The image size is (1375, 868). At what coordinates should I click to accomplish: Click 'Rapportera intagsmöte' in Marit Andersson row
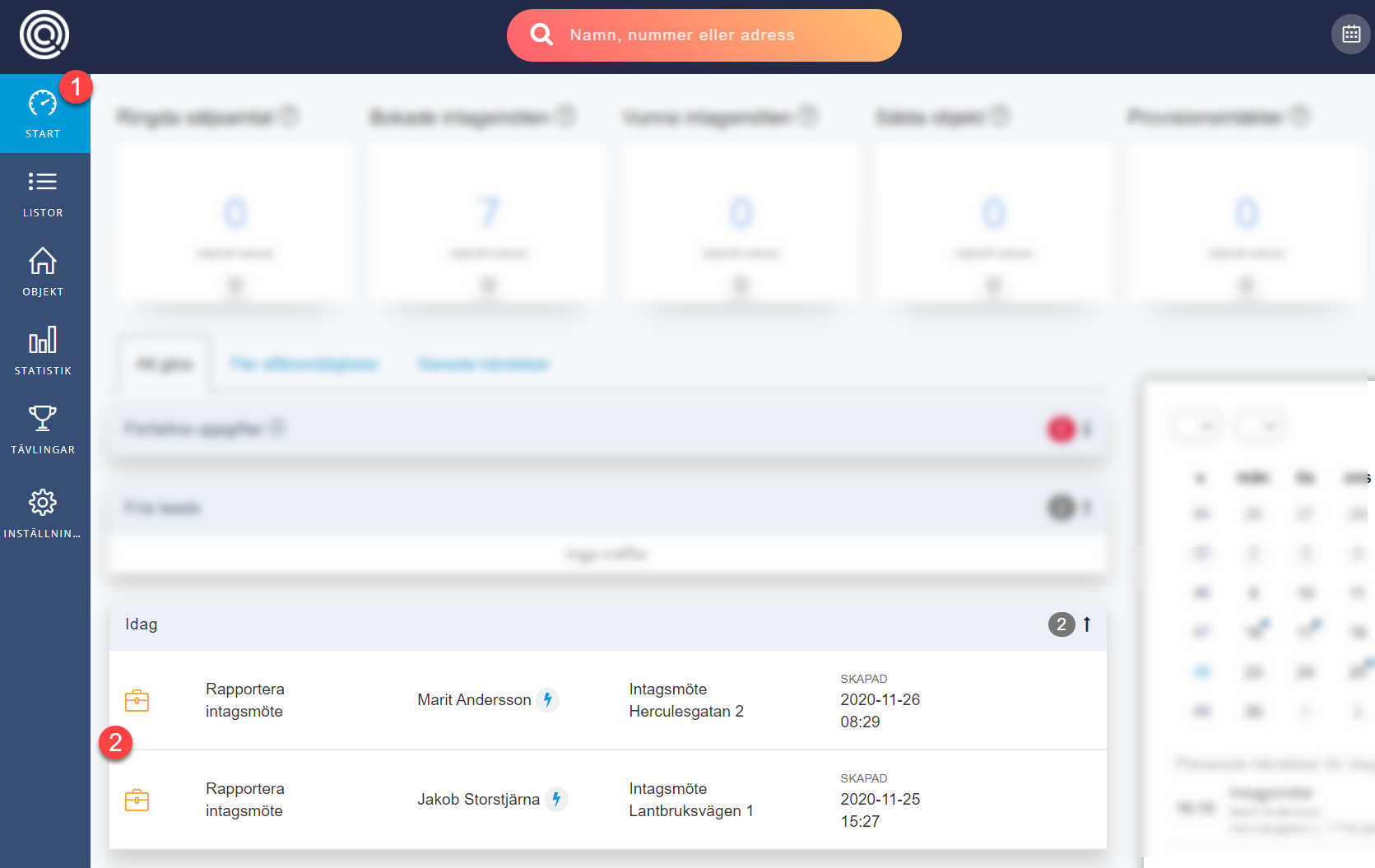[x=245, y=700]
